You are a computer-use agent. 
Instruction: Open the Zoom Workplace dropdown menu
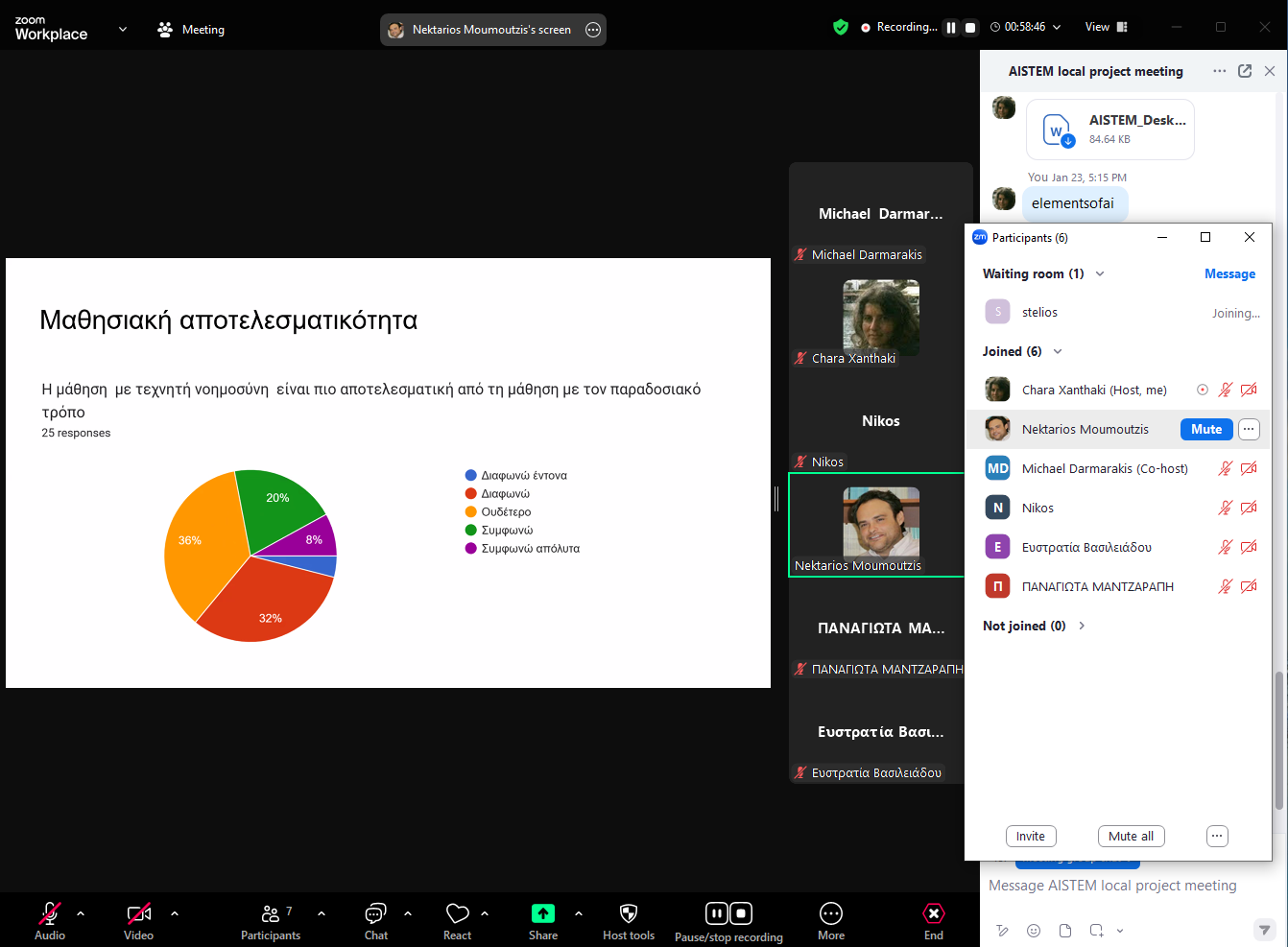click(122, 29)
